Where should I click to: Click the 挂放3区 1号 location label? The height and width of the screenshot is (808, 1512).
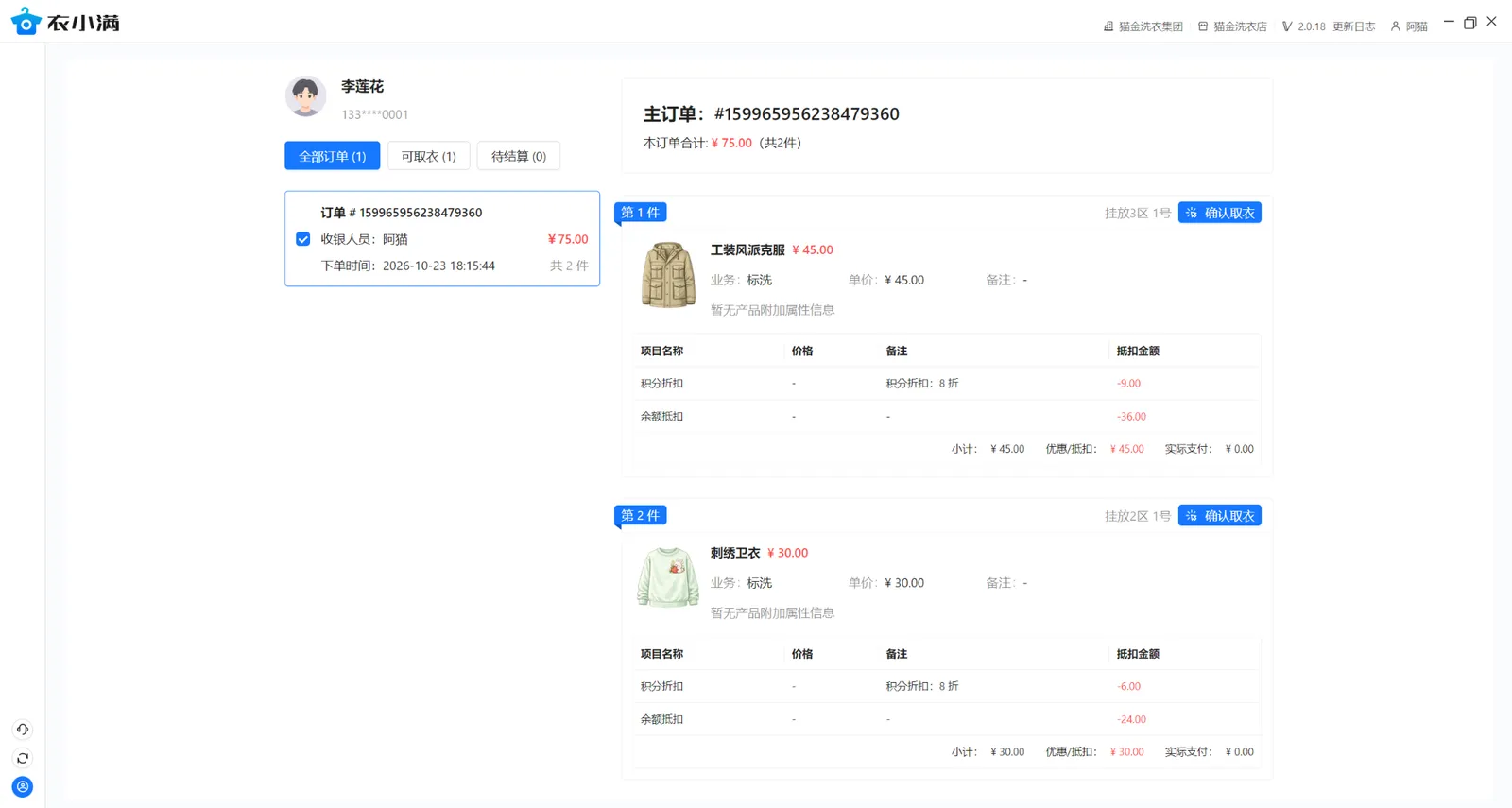pos(1138,214)
